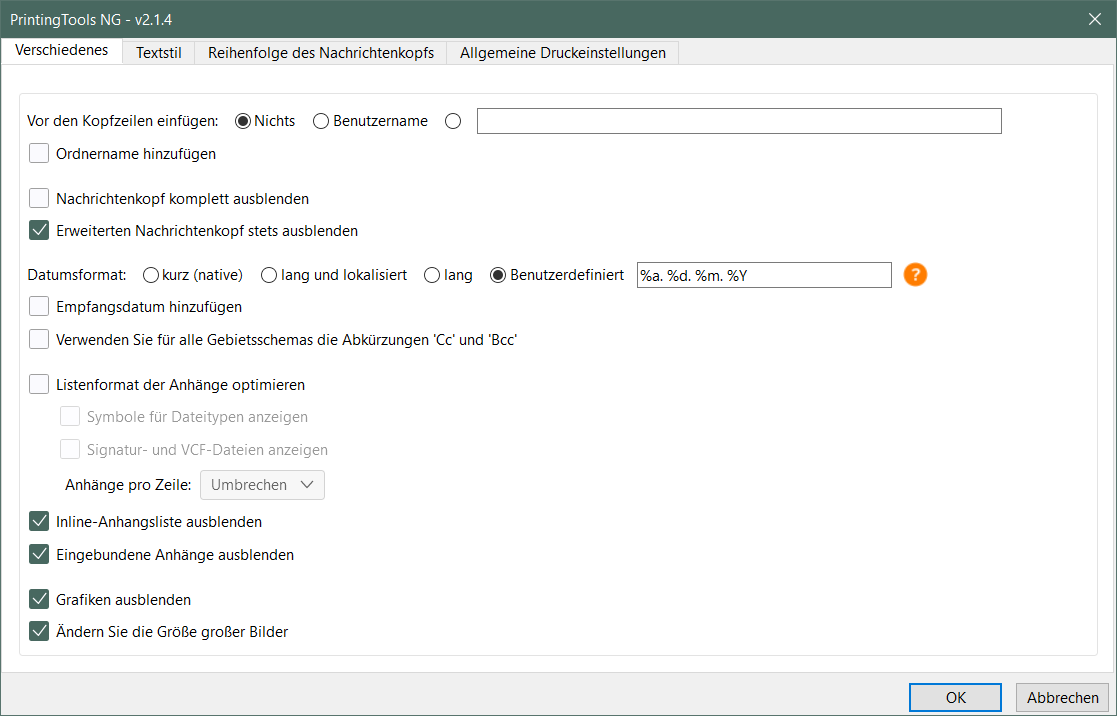Select Benutzerdefiniert date format
Screen dimensions: 1117x716
tap(498, 275)
